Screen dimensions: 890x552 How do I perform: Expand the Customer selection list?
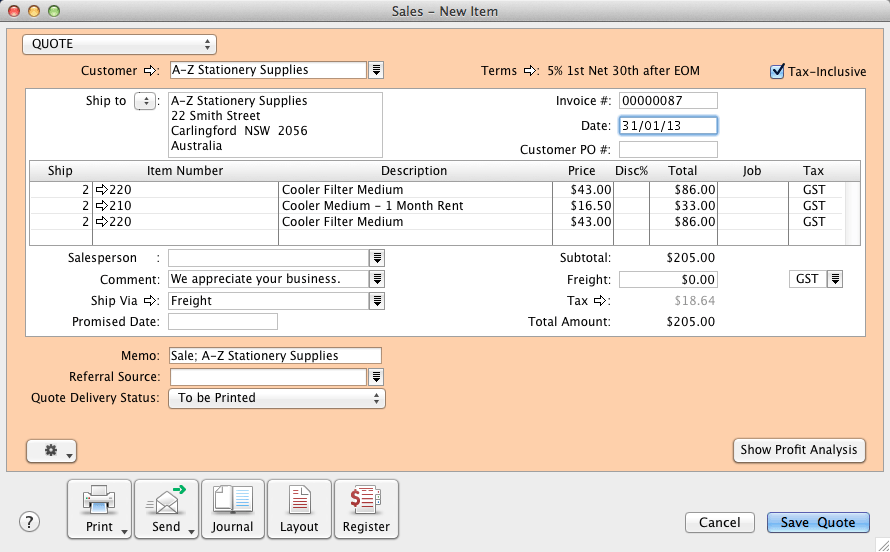(x=377, y=70)
